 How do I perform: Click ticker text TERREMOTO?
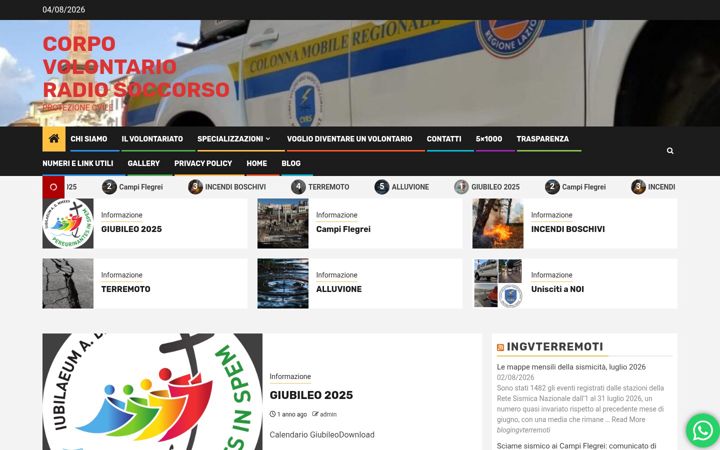point(329,187)
